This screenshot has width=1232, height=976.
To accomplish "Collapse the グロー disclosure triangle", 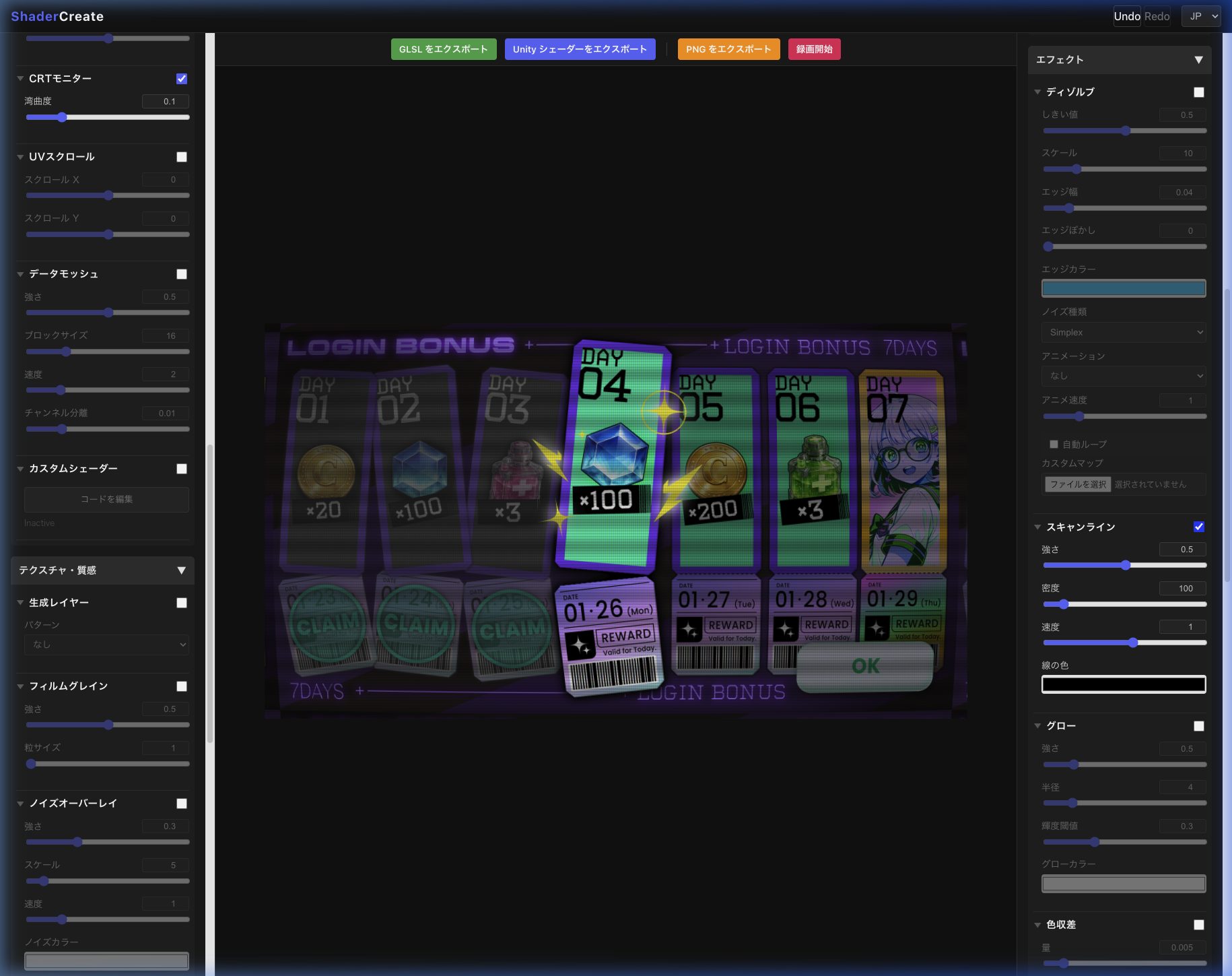I will tap(1037, 725).
